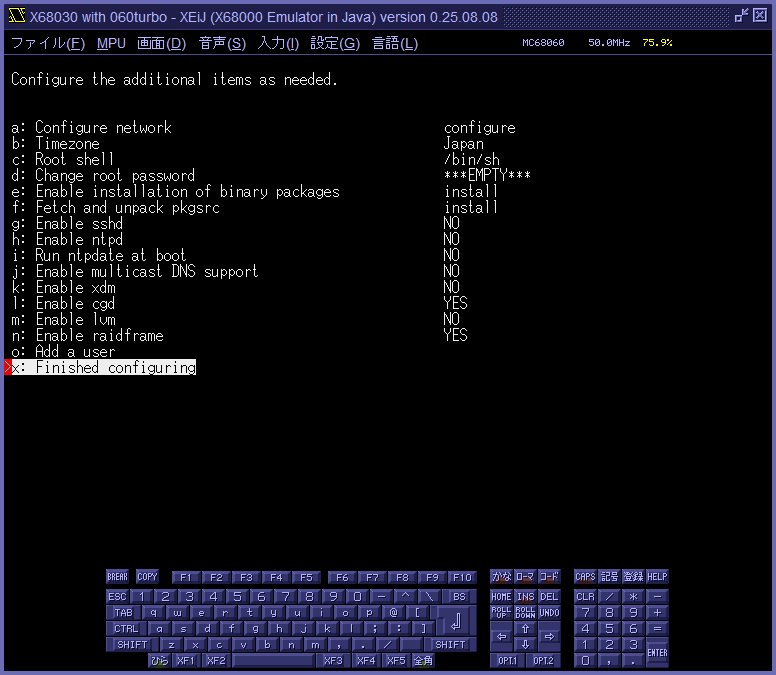Select 'b: Timezone' menu line
This screenshot has height=675, width=776.
(x=55, y=144)
